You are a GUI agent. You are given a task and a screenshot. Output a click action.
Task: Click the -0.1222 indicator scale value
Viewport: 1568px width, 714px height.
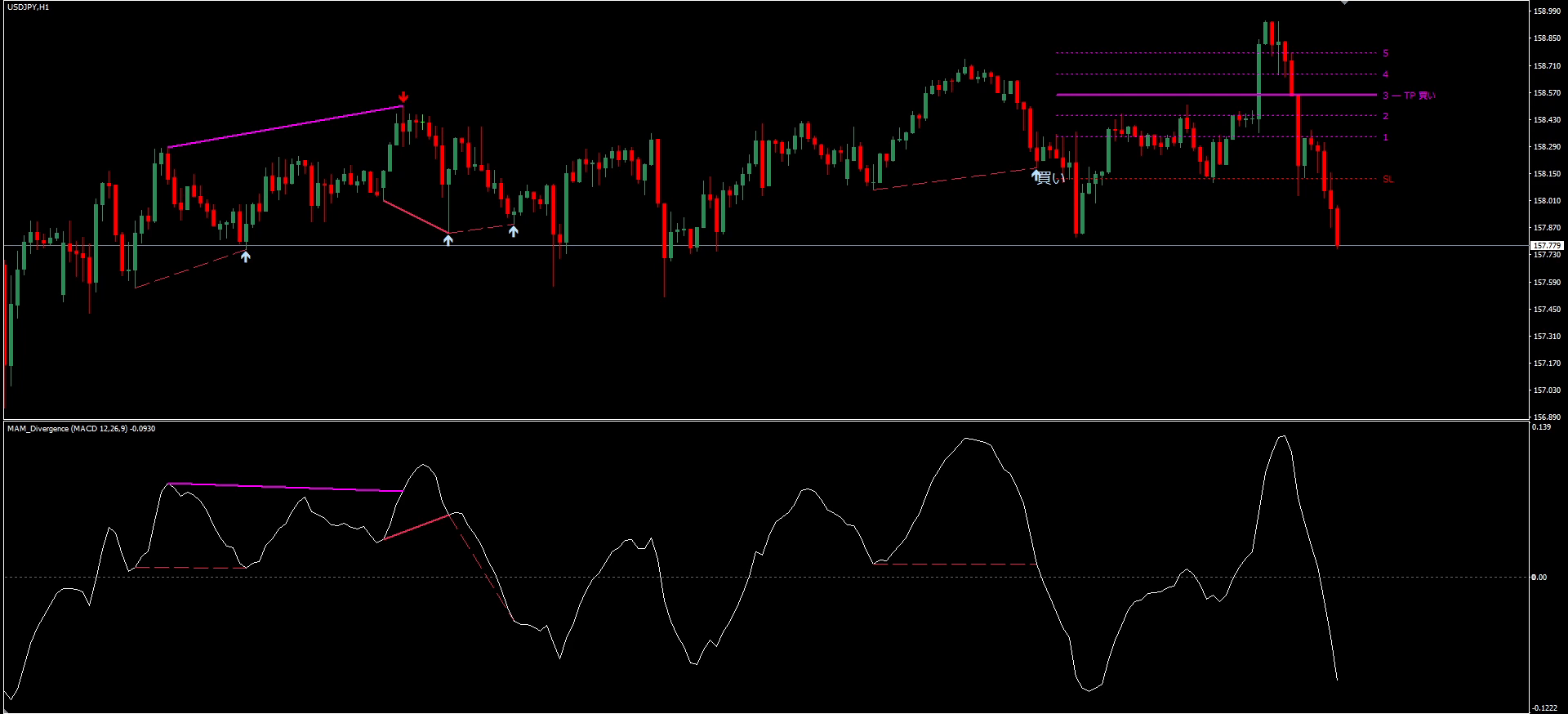1543,708
